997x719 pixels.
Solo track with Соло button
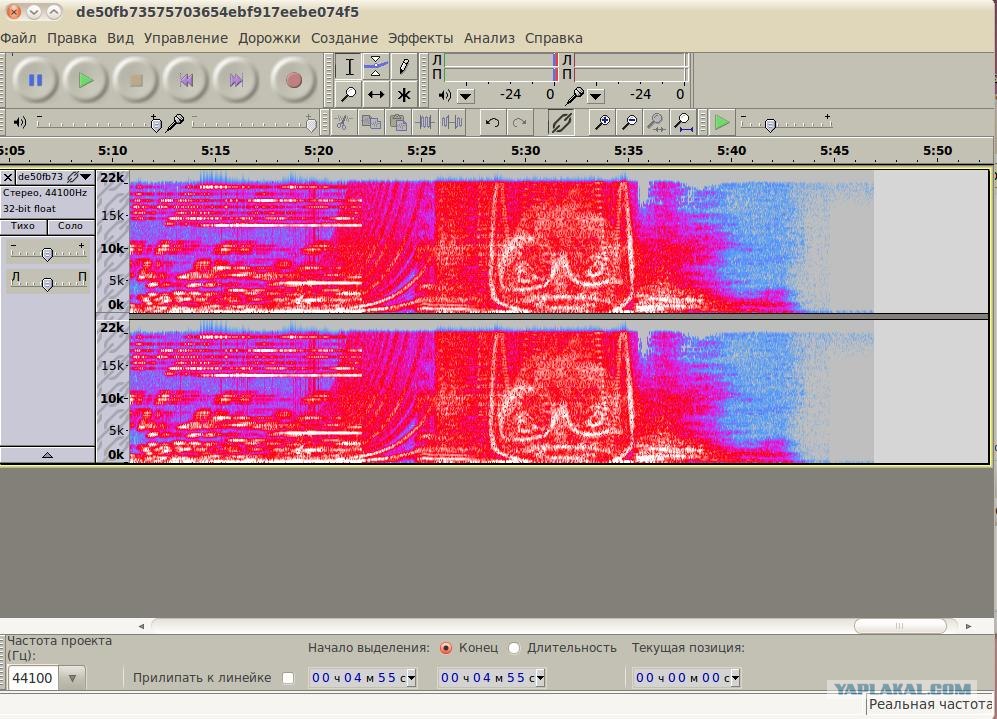[70, 226]
